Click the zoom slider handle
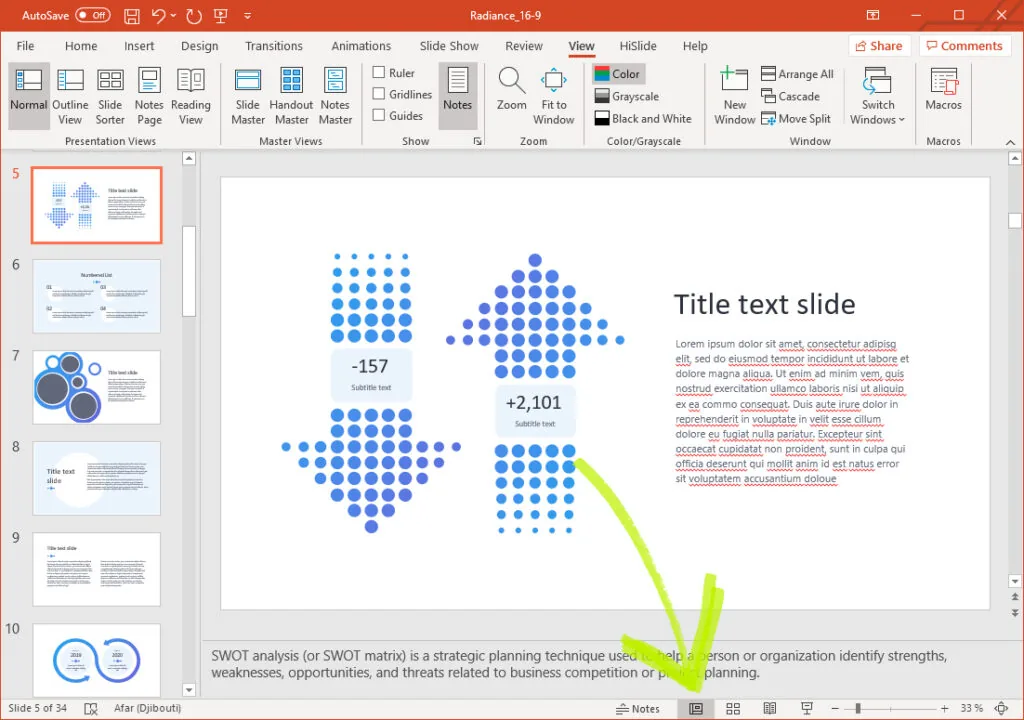The image size is (1024, 720). [x=858, y=709]
